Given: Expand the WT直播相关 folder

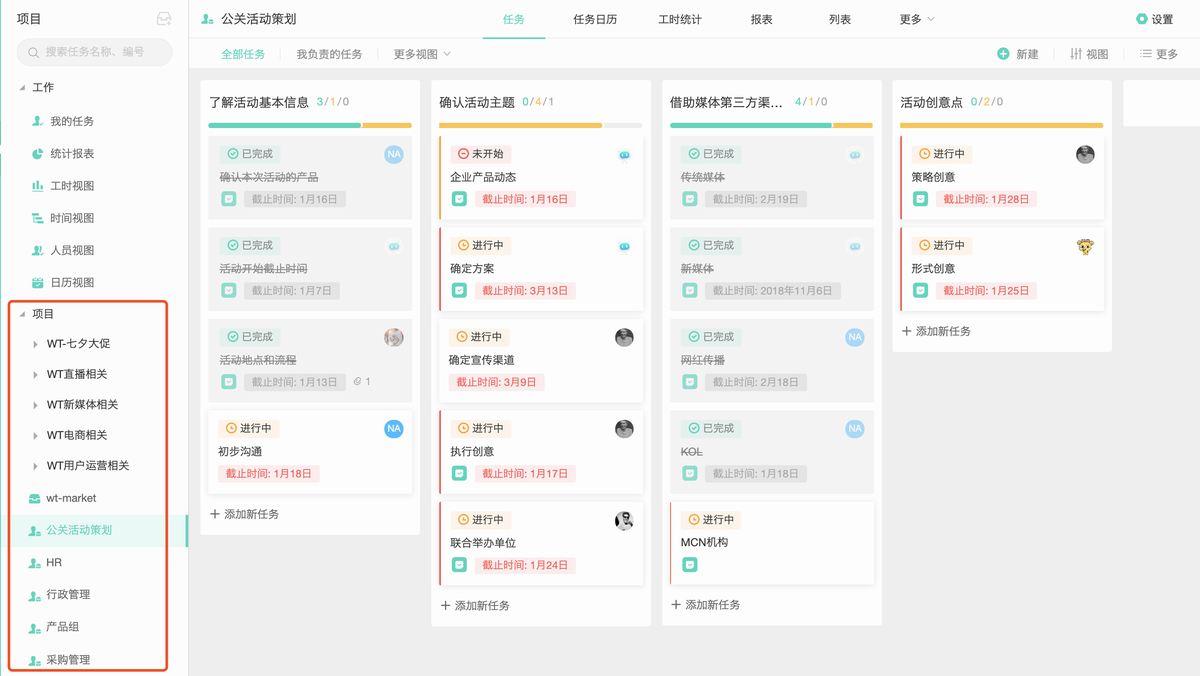Looking at the screenshot, I should click(x=36, y=375).
